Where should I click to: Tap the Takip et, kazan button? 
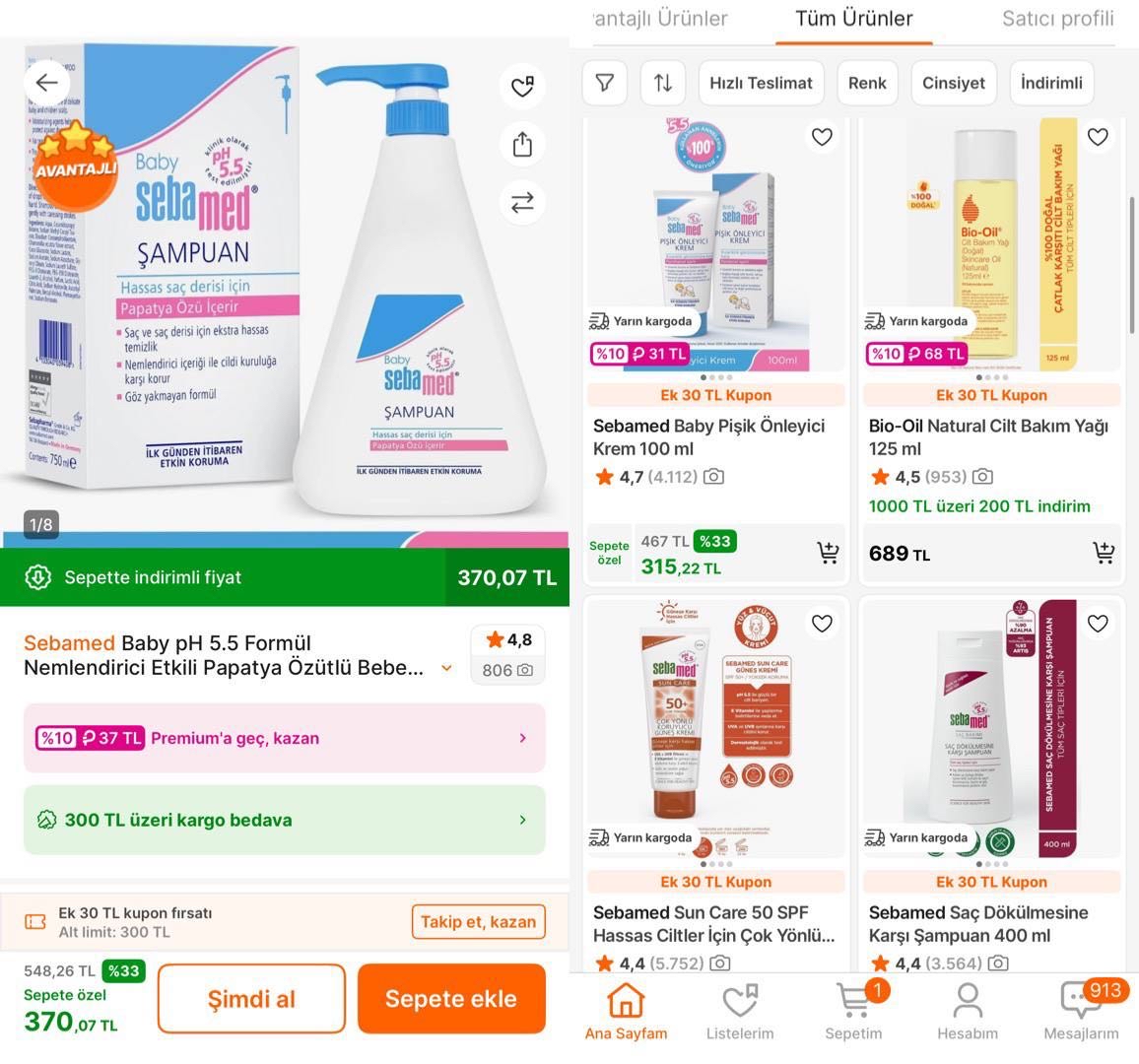pos(478,922)
